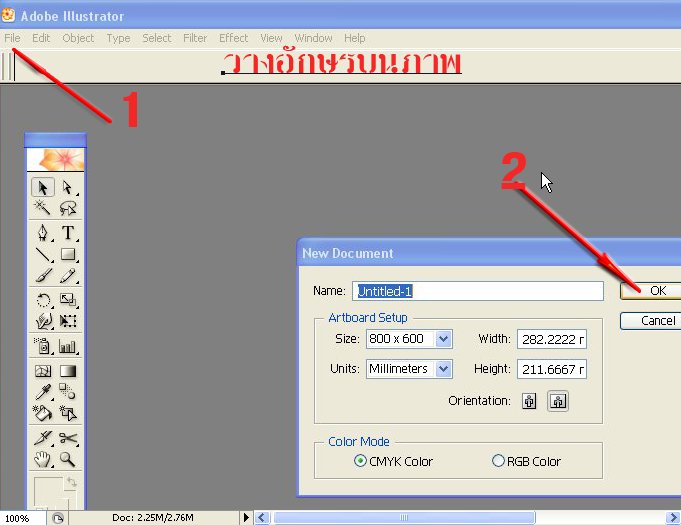Select the Type tool
This screenshot has width=681, height=525.
[x=67, y=233]
